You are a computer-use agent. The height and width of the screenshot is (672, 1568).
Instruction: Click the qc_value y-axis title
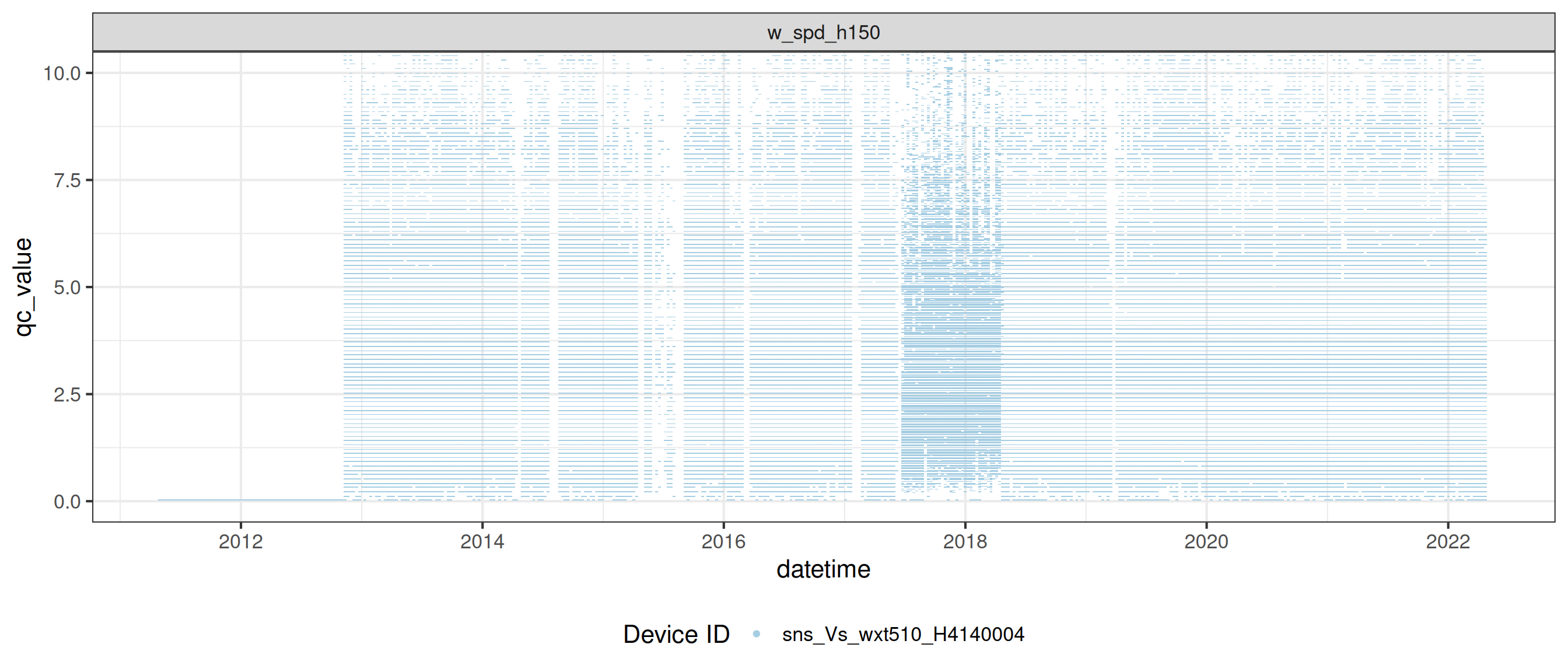[x=23, y=286]
